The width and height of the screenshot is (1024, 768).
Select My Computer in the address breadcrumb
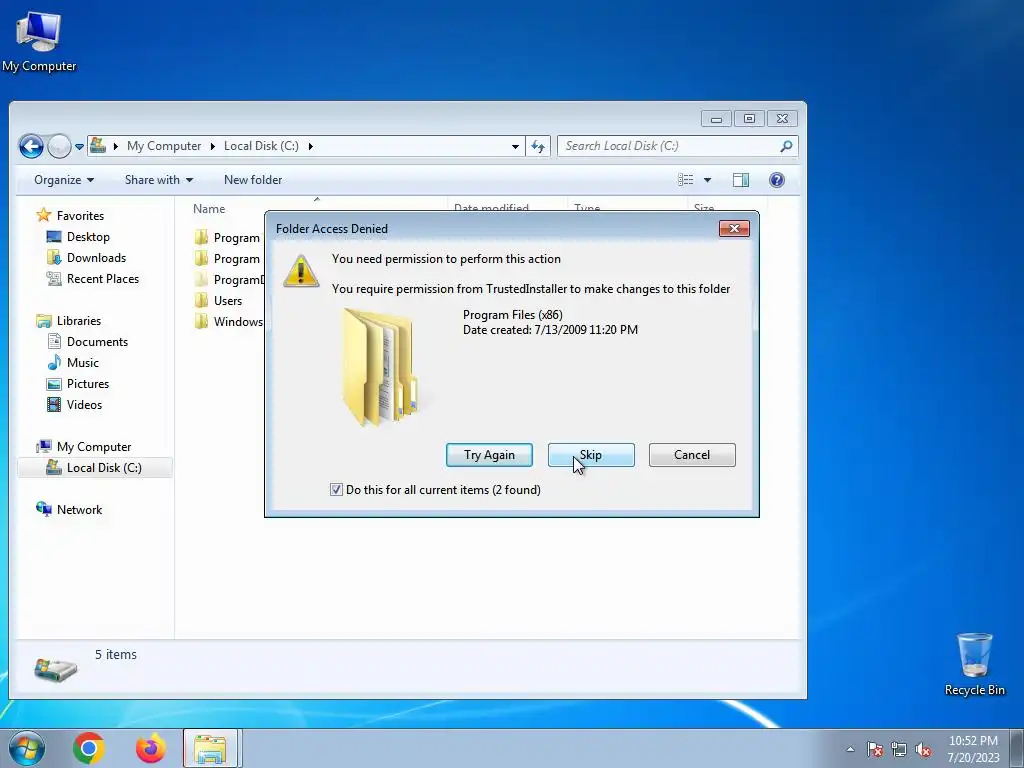point(164,146)
